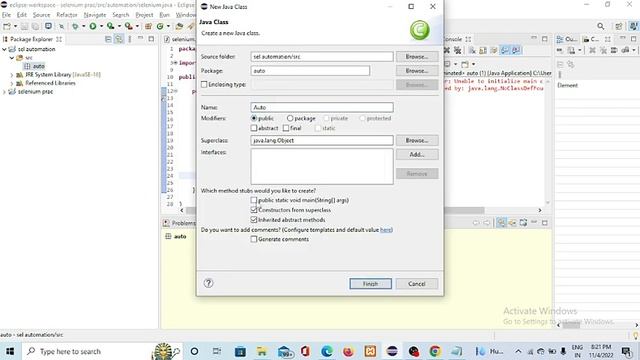
Task: Open the 'here' templates configuration link
Action: point(386,230)
